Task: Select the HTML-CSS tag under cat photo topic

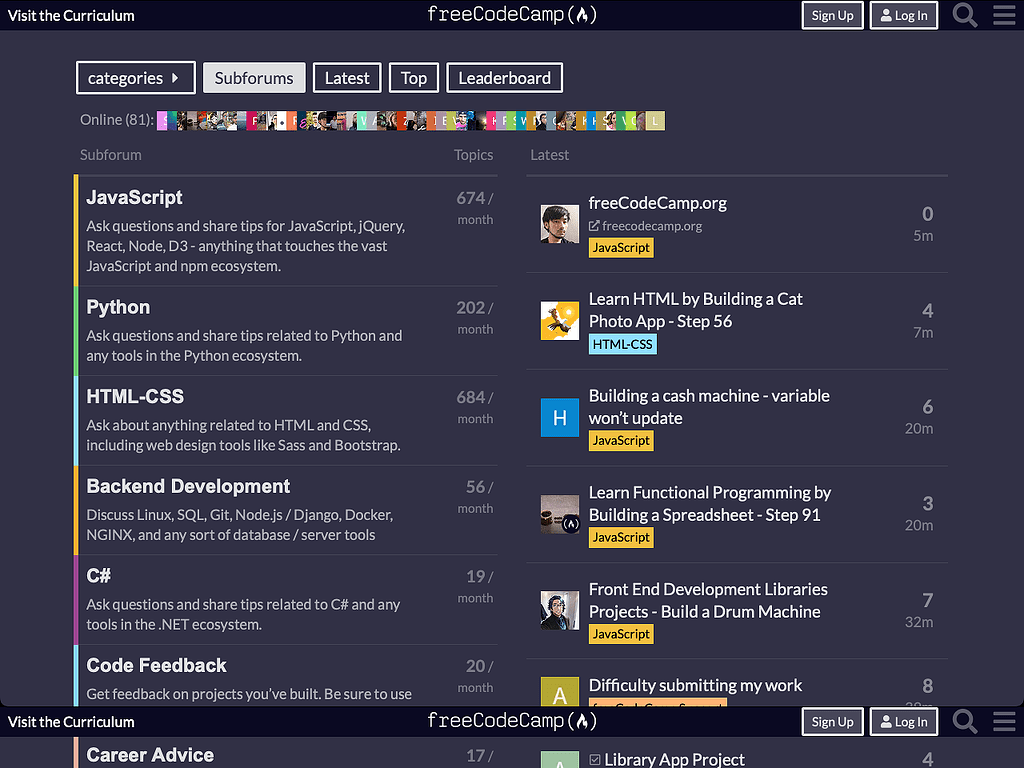Action: (x=622, y=343)
